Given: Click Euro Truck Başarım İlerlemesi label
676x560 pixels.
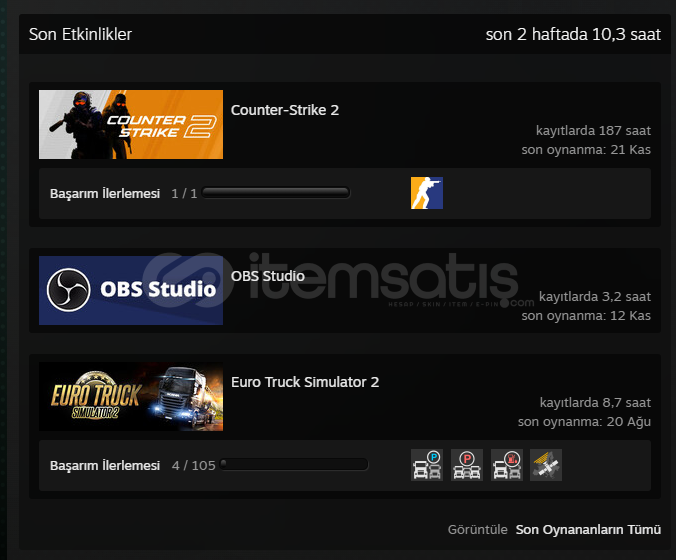Looking at the screenshot, I should [105, 466].
